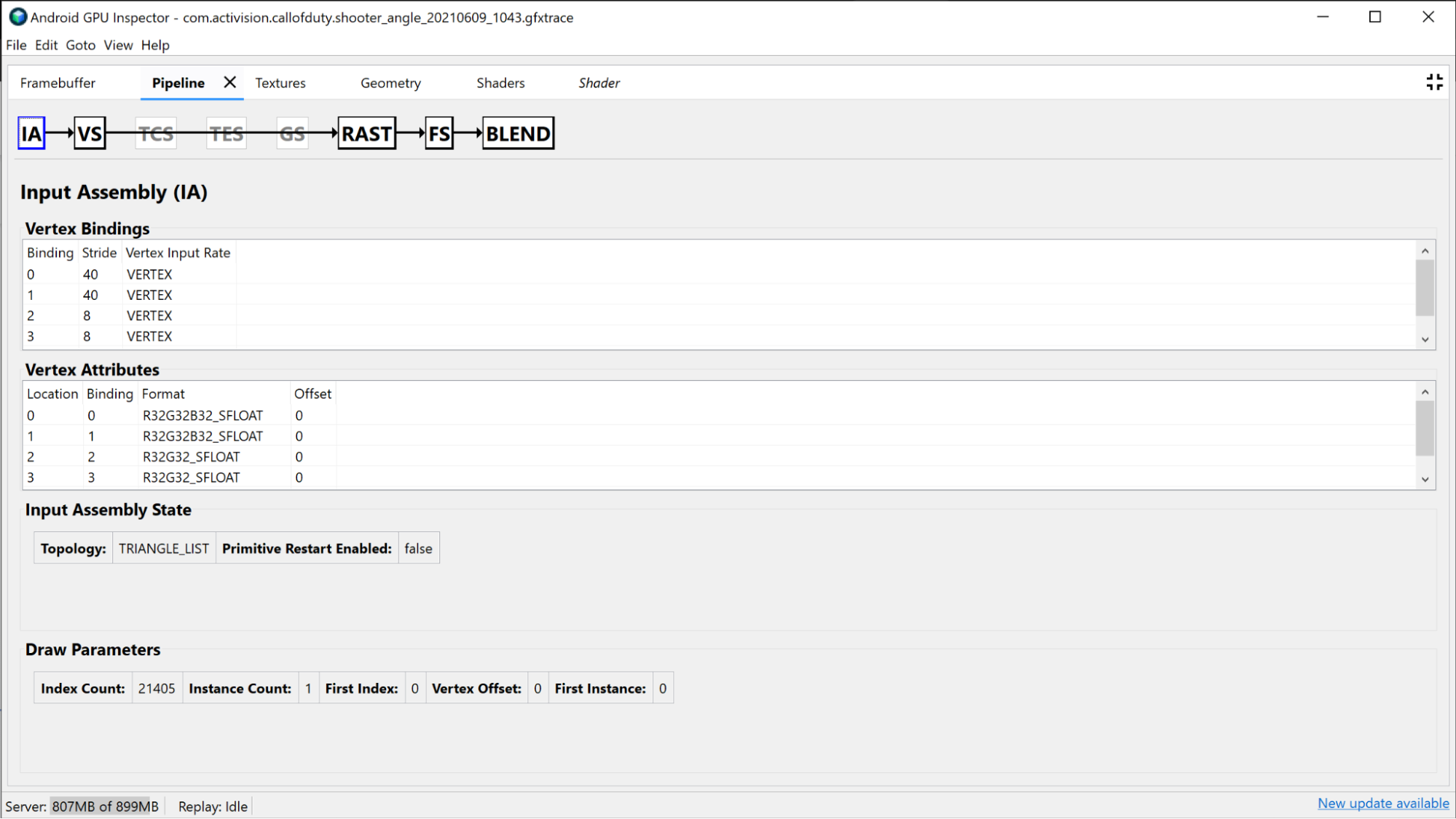Screen dimensions: 1456x819
Task: Click the Pipeline tab close button
Action: coord(228,82)
